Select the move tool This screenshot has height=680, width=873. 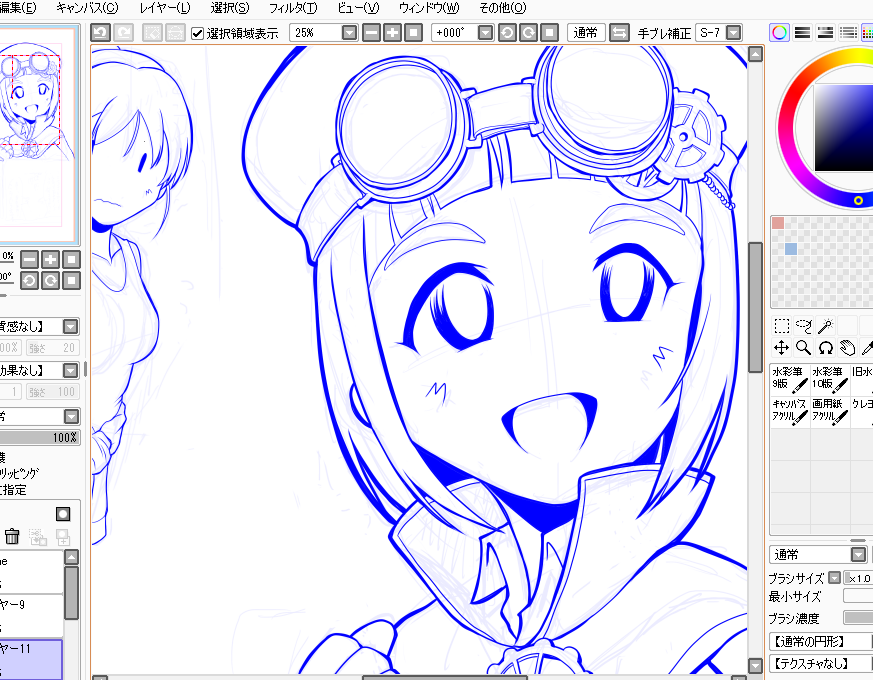(x=782, y=348)
